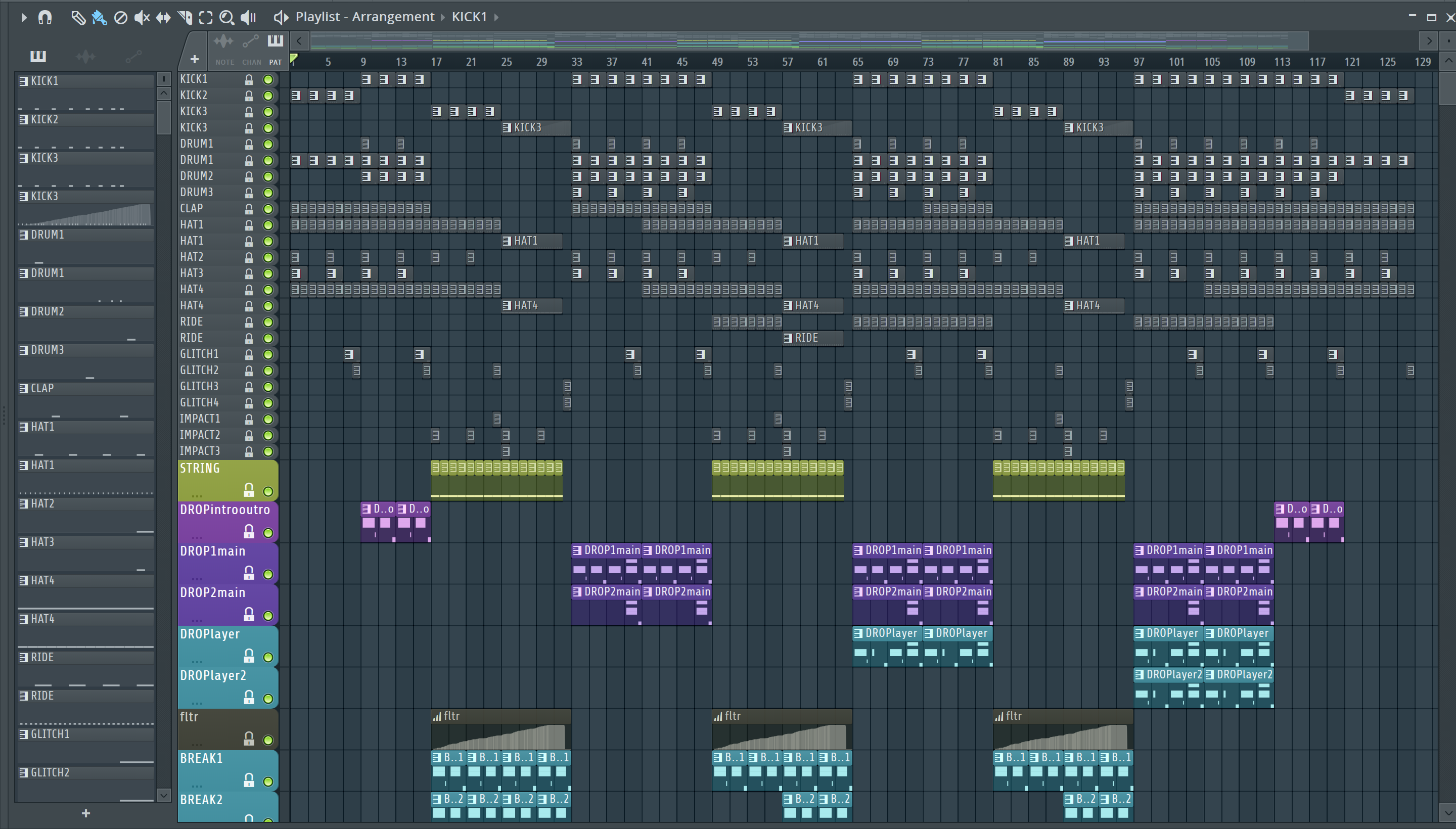This screenshot has width=1456, height=829.
Task: Click the green playhead marker at bar 1
Action: coord(294,58)
